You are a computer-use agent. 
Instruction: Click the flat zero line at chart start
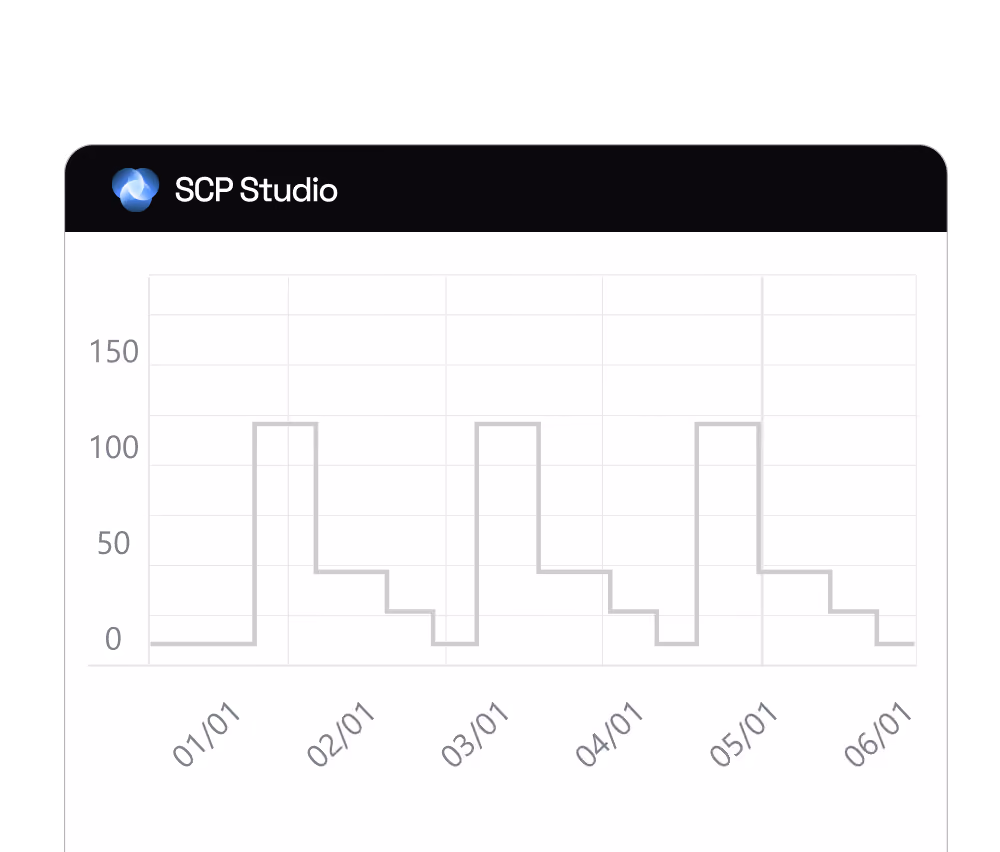(x=202, y=644)
